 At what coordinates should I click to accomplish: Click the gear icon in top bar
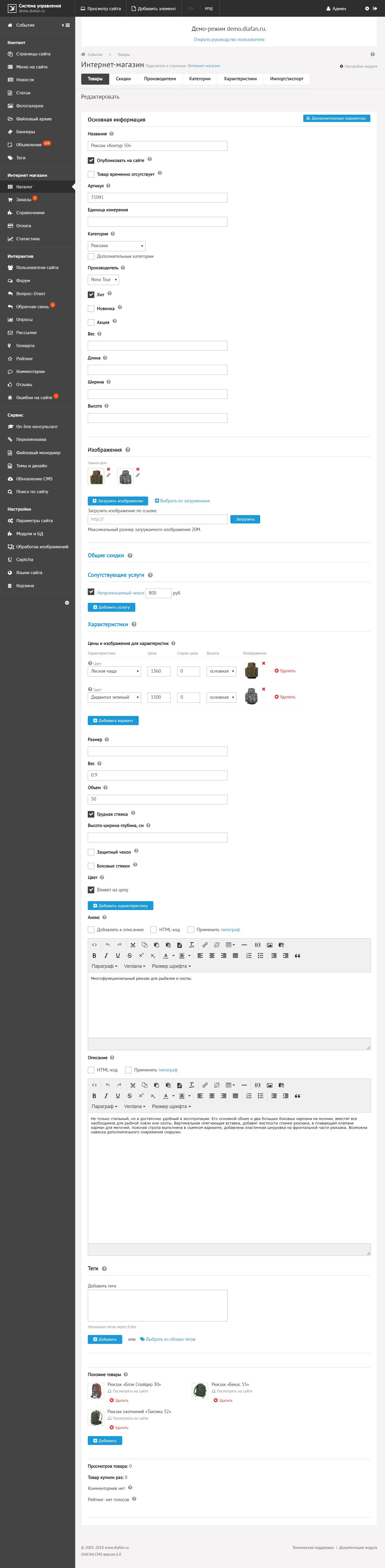tap(367, 9)
